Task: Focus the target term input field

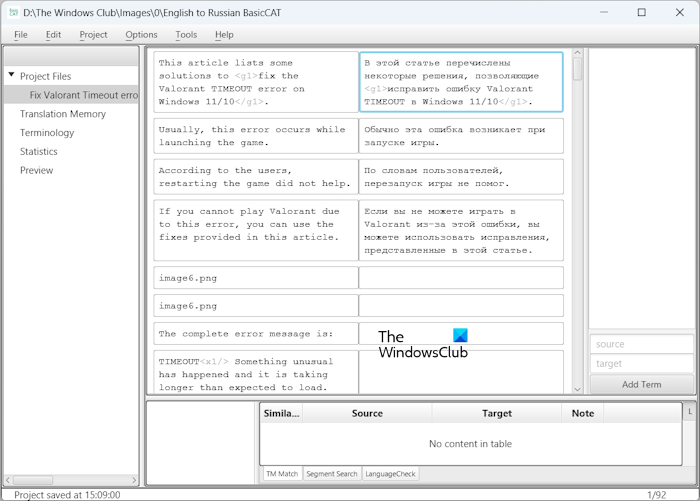Action: point(642,363)
